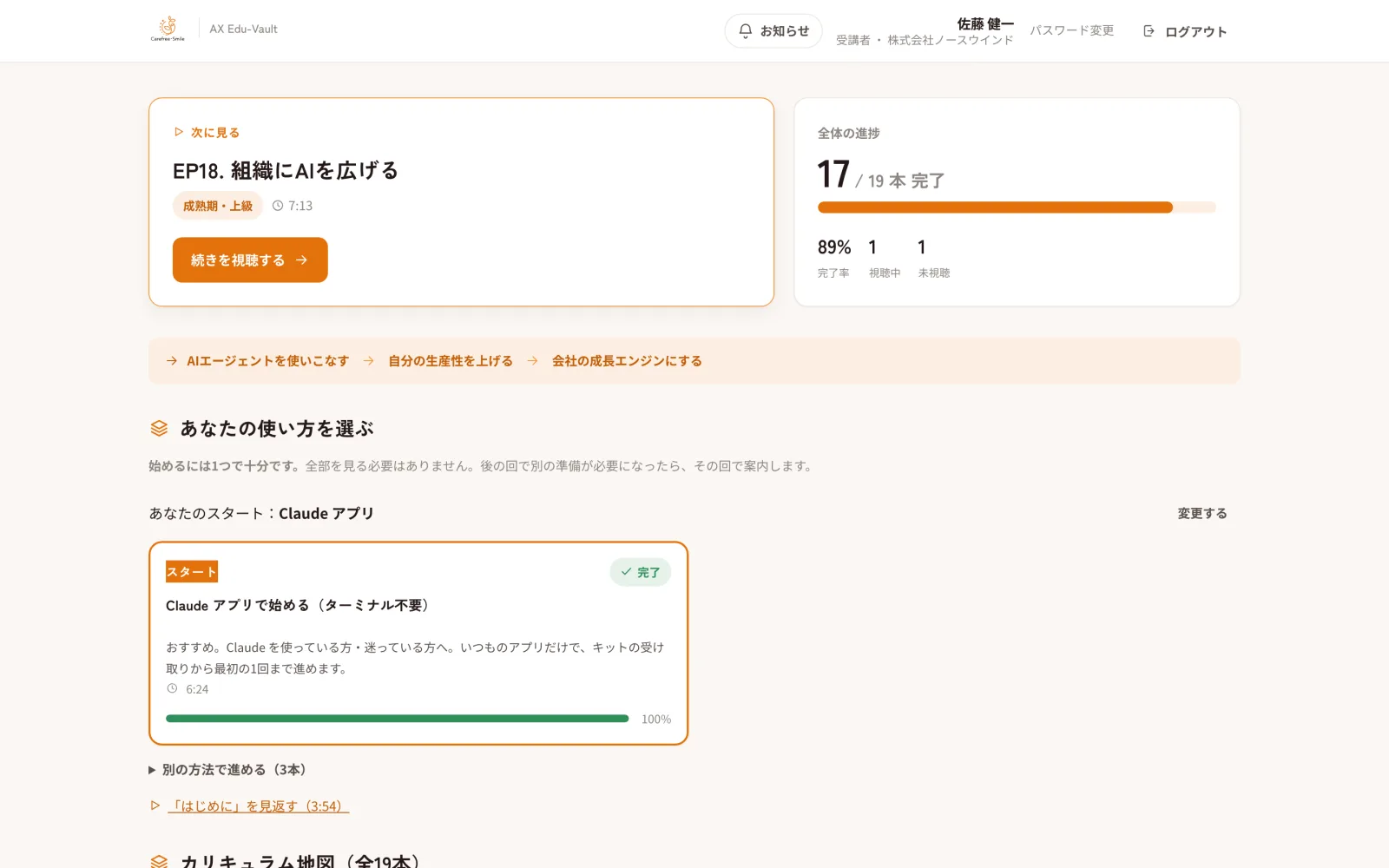Click the green 100% progress bar
Screen dimensions: 1389x868
click(x=398, y=719)
